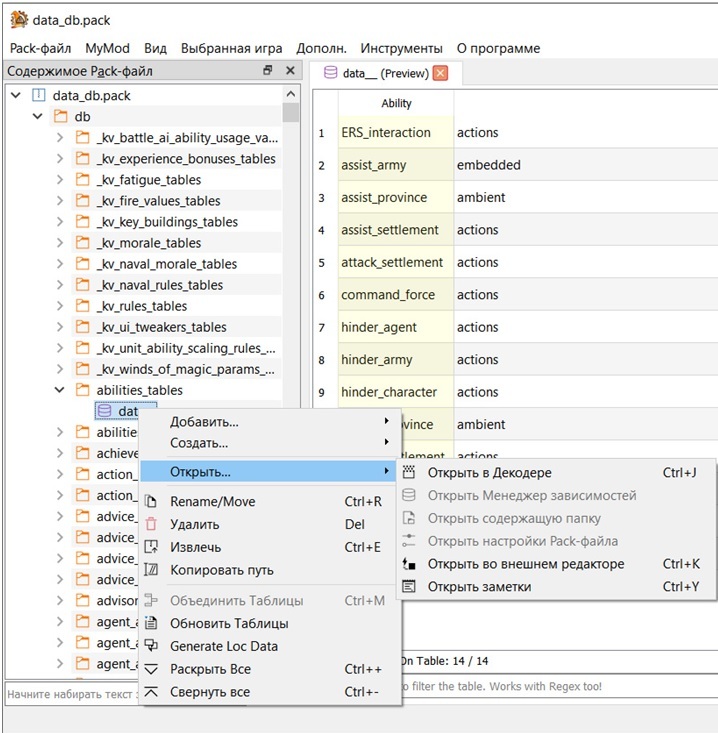Select the ERS_interaction cell
Screen dimensions: 718x733
[x=396, y=132]
